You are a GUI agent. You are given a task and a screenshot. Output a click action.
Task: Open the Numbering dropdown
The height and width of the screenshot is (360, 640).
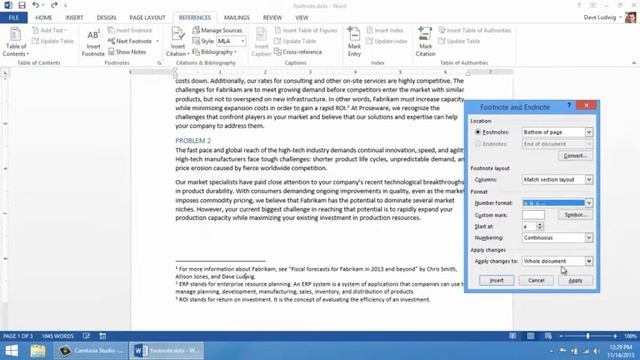589,238
